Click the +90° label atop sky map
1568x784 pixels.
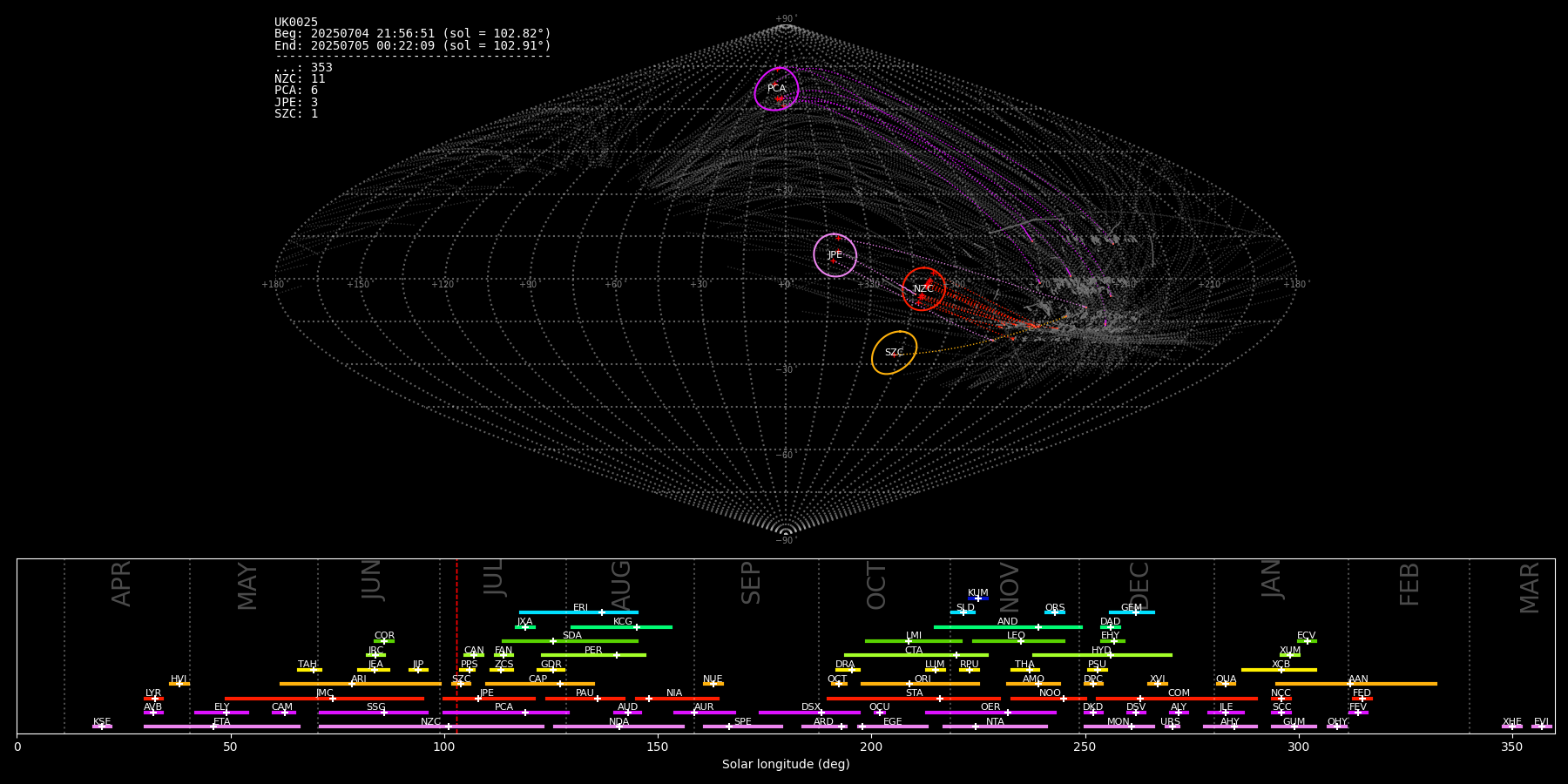(786, 19)
